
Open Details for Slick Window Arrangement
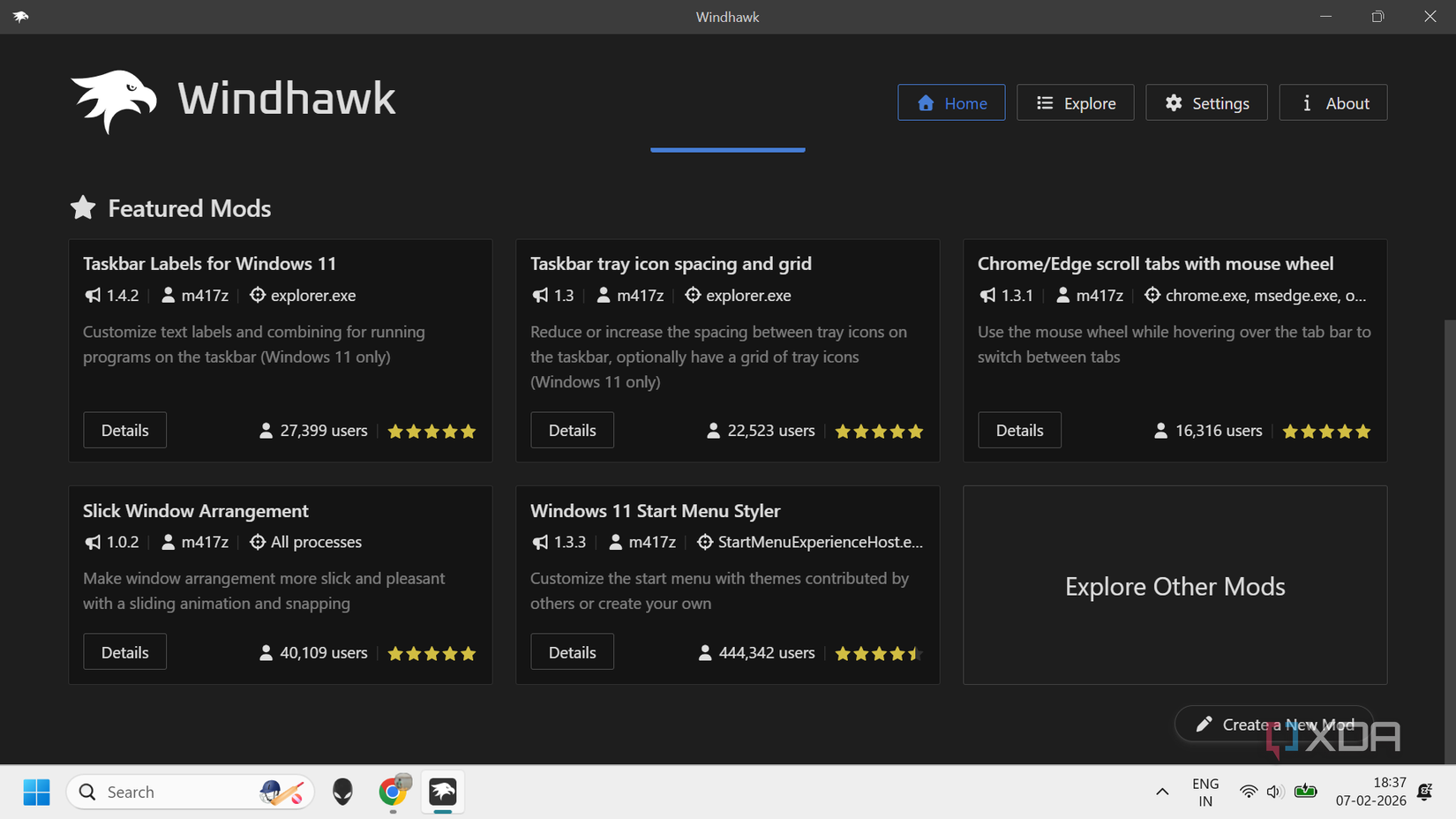coord(124,652)
